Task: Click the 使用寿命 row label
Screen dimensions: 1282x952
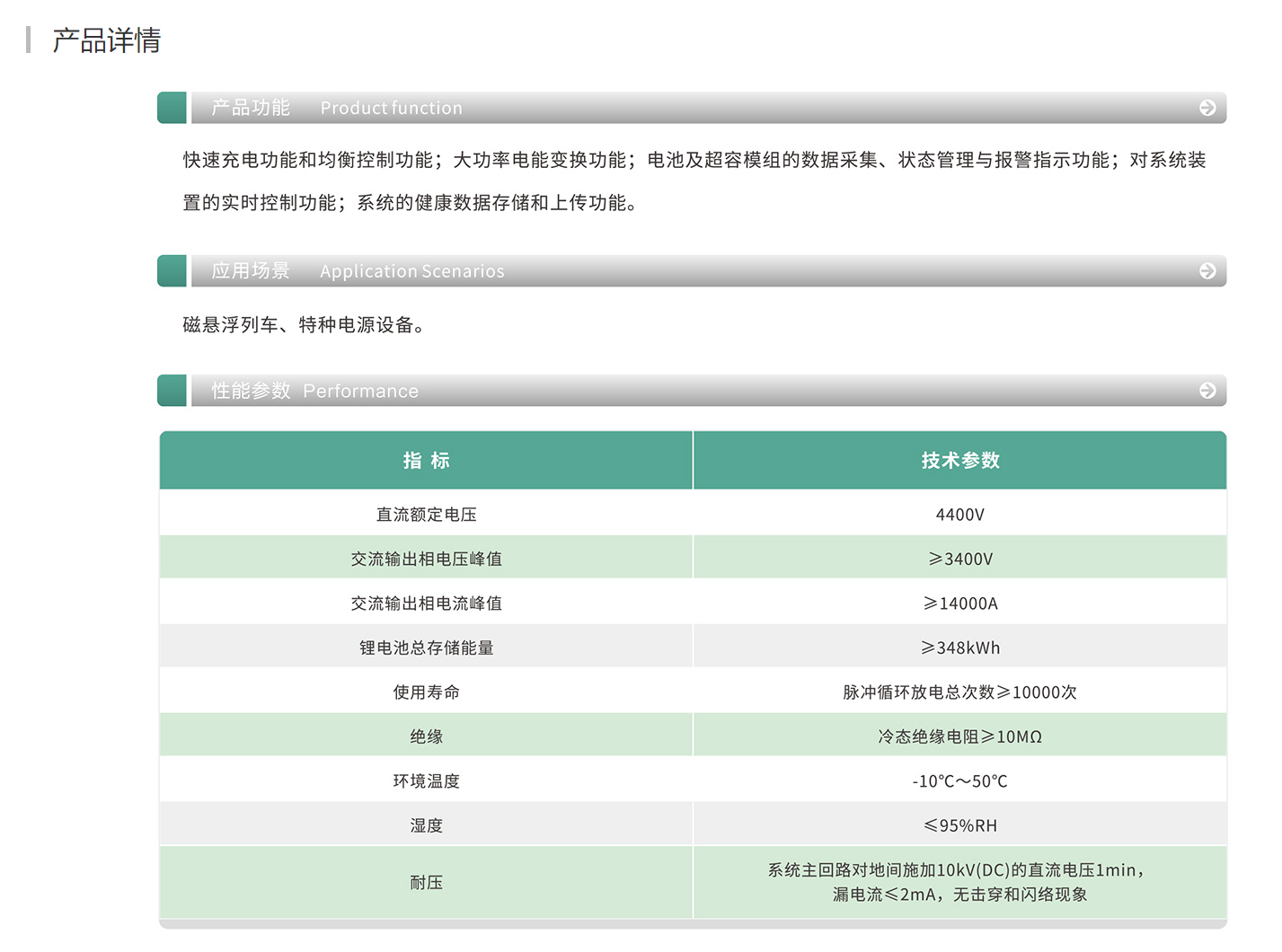Action: 426,692
